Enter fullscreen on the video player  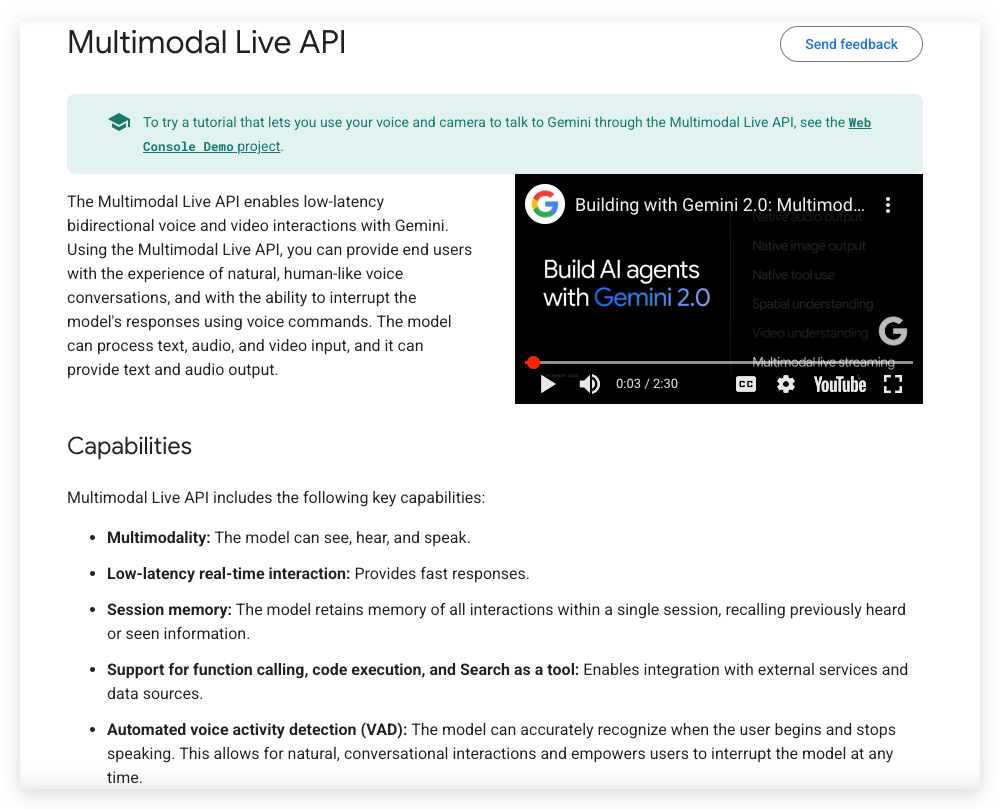click(x=893, y=384)
